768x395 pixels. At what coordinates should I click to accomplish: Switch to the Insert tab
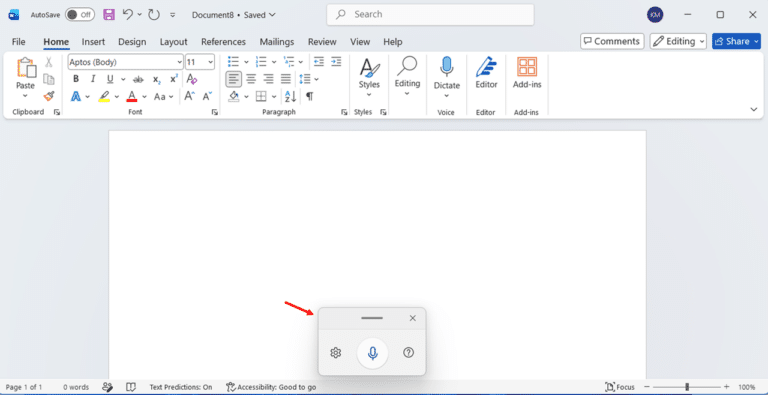[93, 42]
